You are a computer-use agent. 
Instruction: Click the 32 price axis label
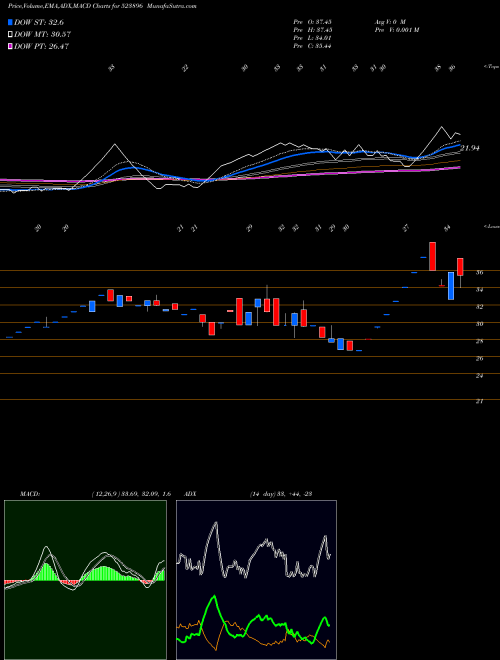(479, 307)
